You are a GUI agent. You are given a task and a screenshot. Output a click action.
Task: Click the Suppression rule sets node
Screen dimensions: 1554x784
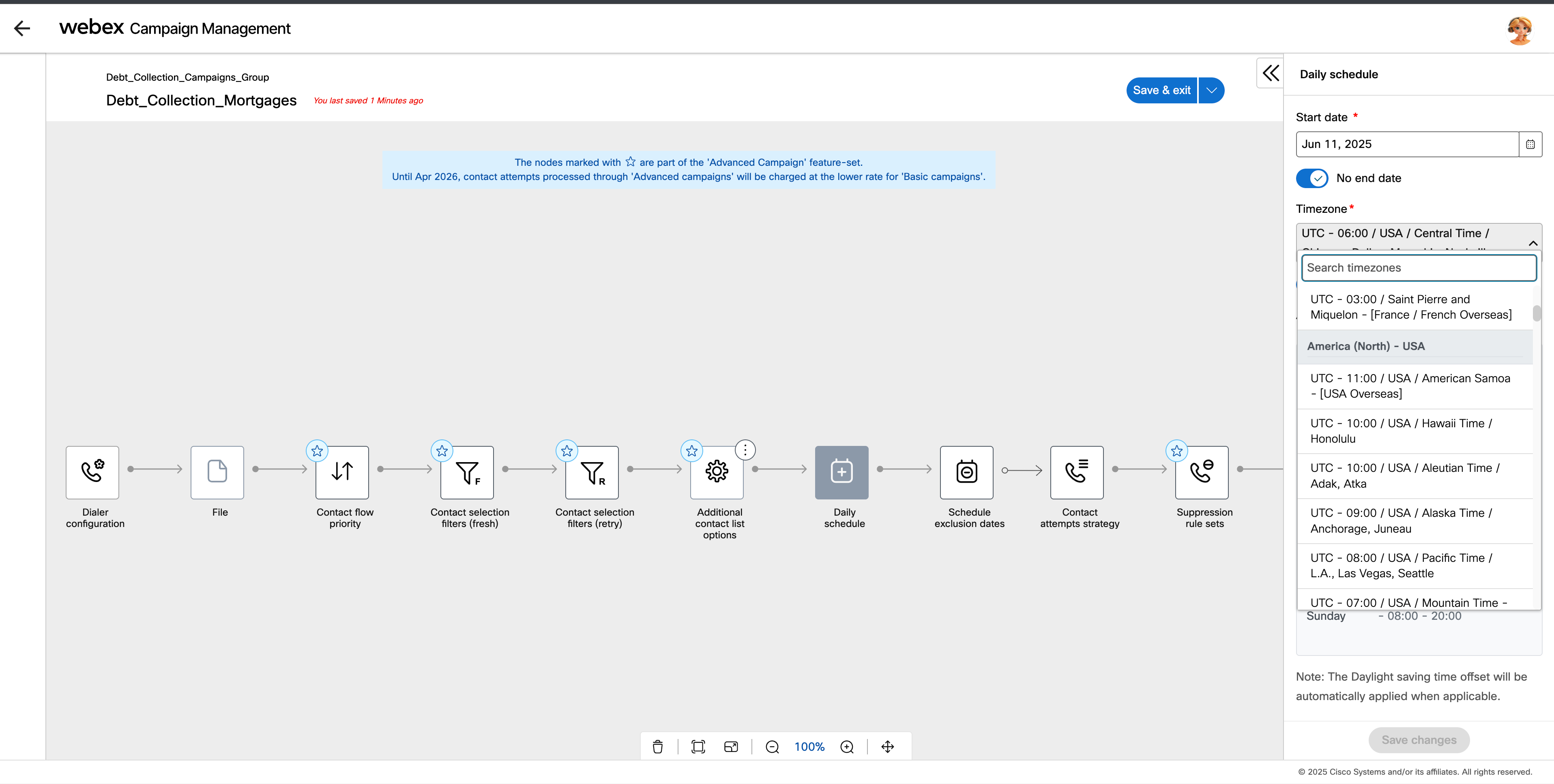(1202, 471)
